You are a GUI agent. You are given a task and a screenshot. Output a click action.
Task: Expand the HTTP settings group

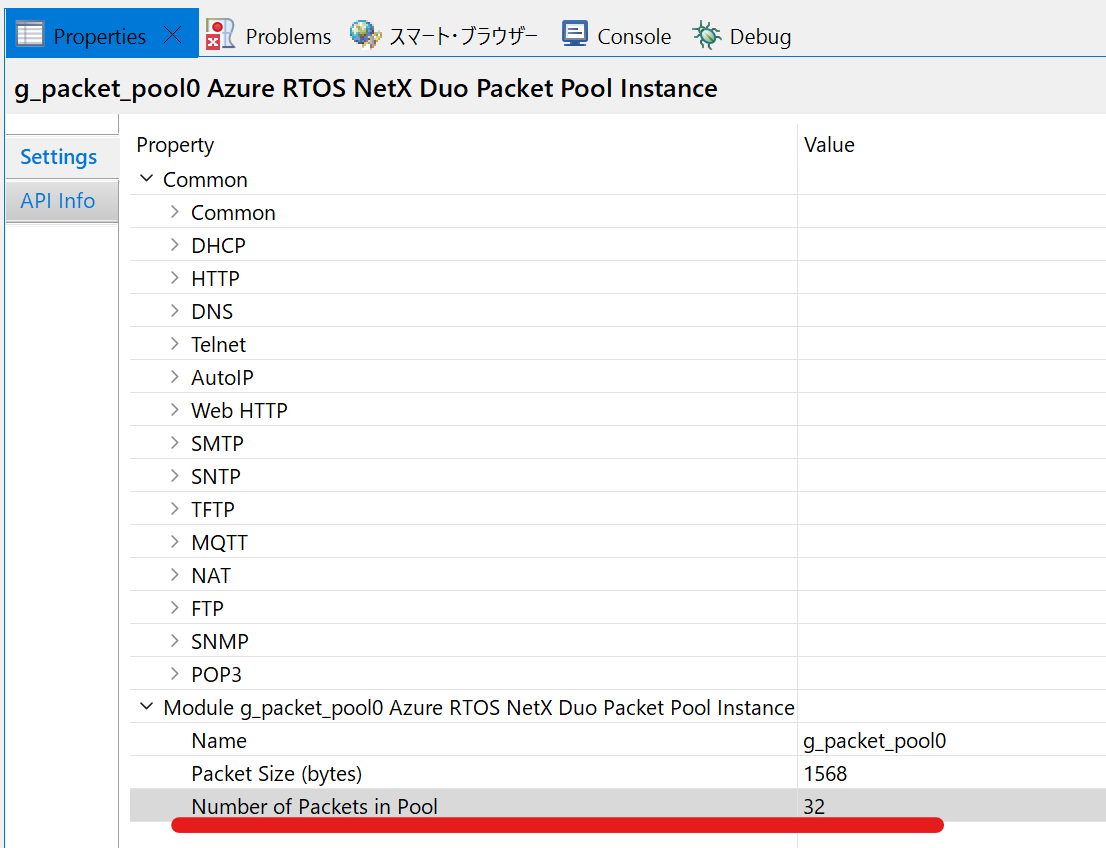pyautogui.click(x=174, y=278)
